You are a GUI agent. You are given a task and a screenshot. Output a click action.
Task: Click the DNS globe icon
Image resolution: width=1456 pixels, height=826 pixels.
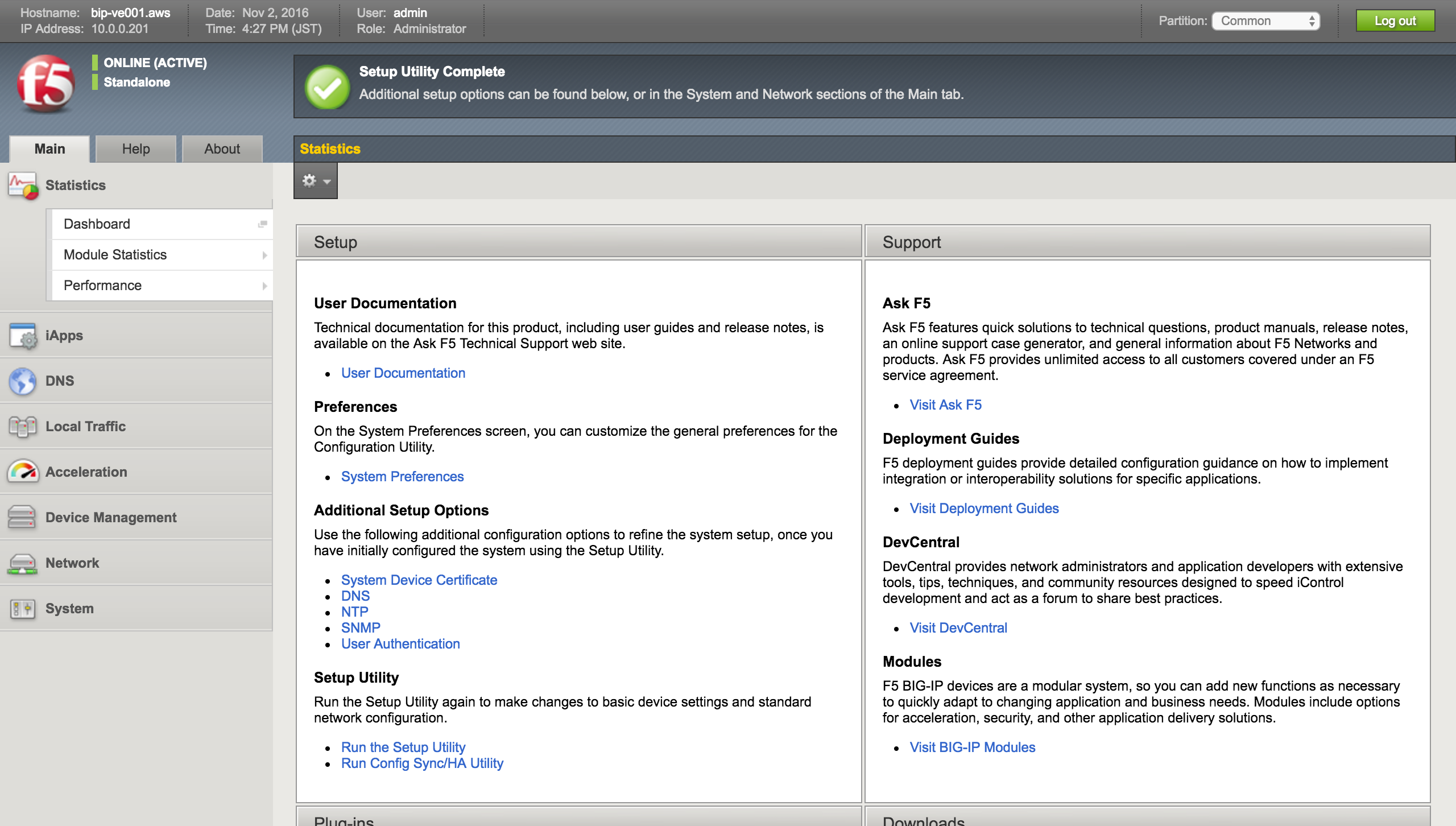(x=23, y=381)
